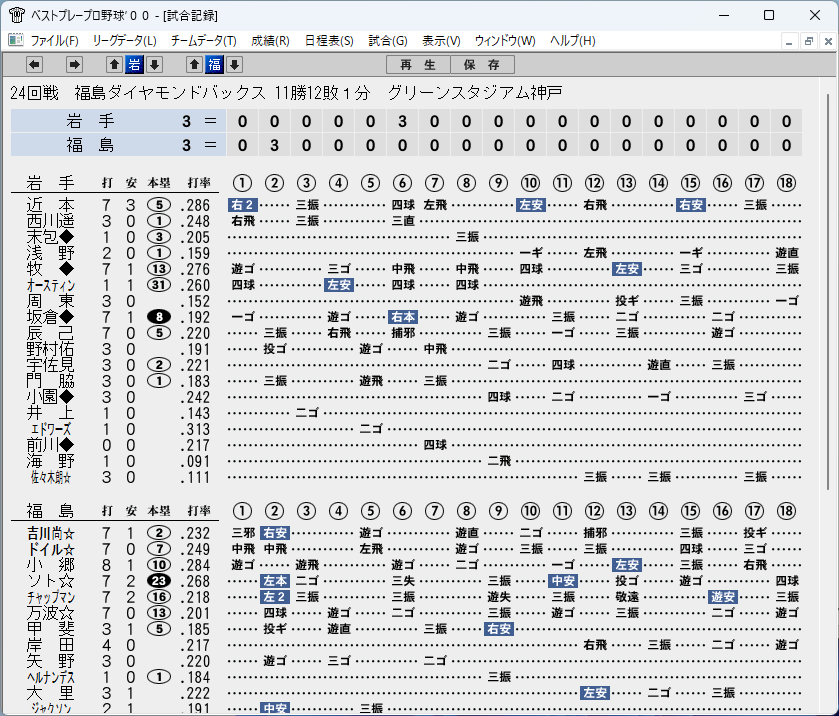Click the app icon in the menu bar

pos(16,40)
